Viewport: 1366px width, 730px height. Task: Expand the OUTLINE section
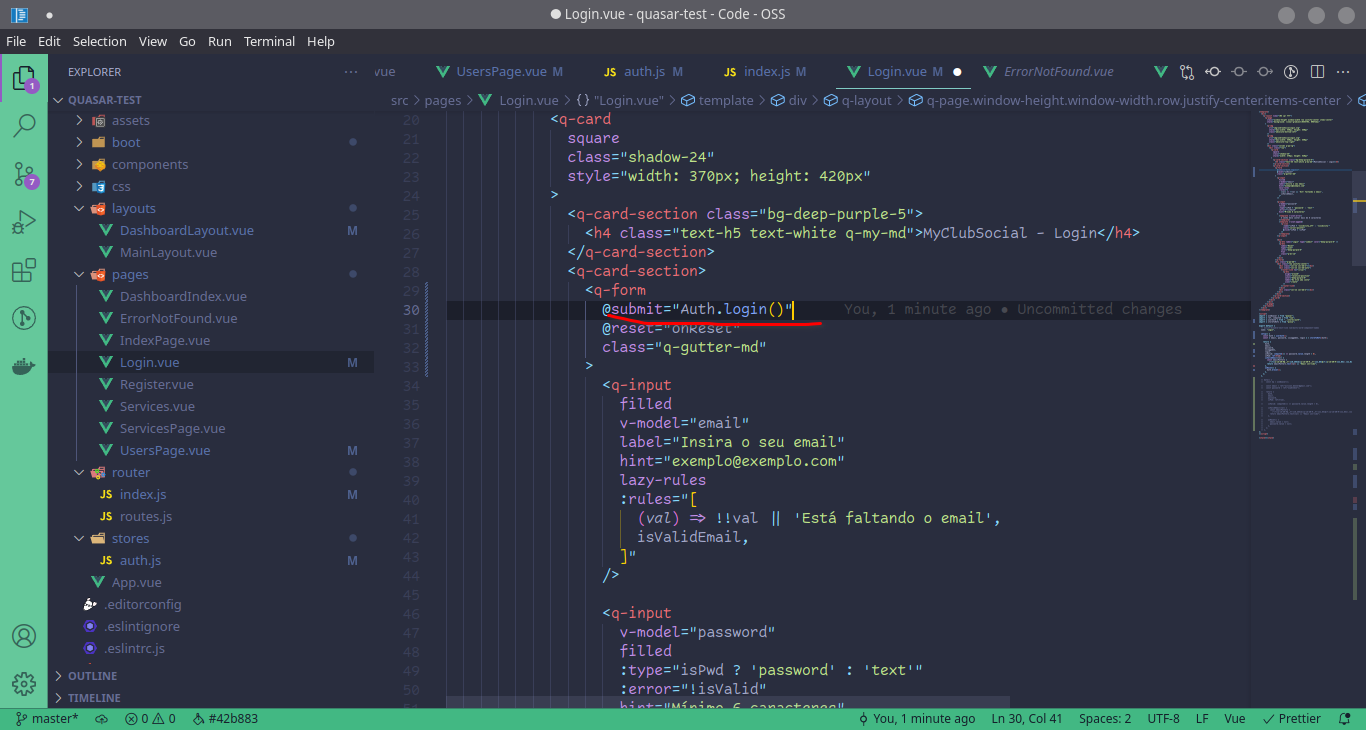click(90, 675)
